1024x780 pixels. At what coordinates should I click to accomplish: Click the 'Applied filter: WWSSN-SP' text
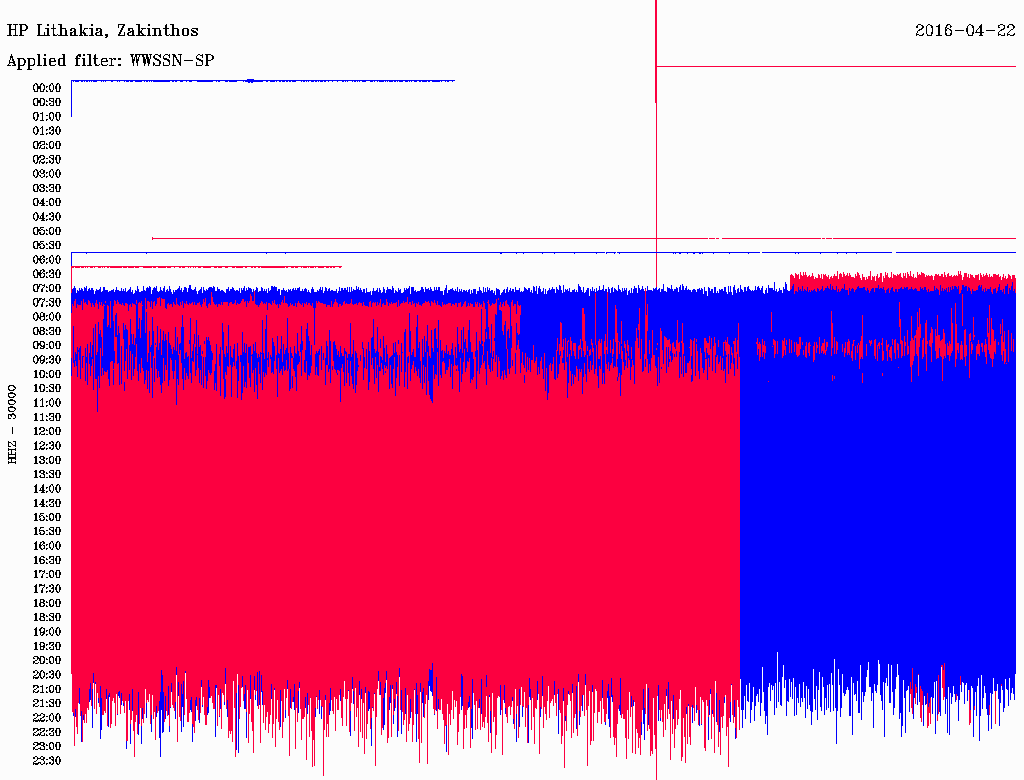[x=110, y=61]
